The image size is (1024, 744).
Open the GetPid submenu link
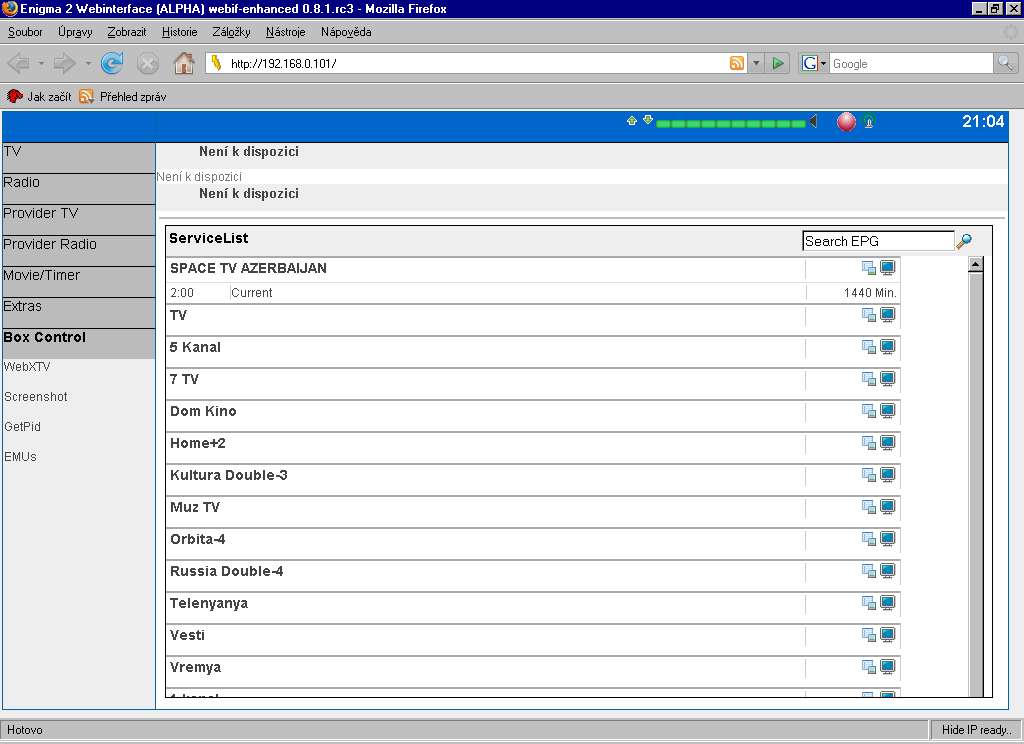(x=22, y=427)
